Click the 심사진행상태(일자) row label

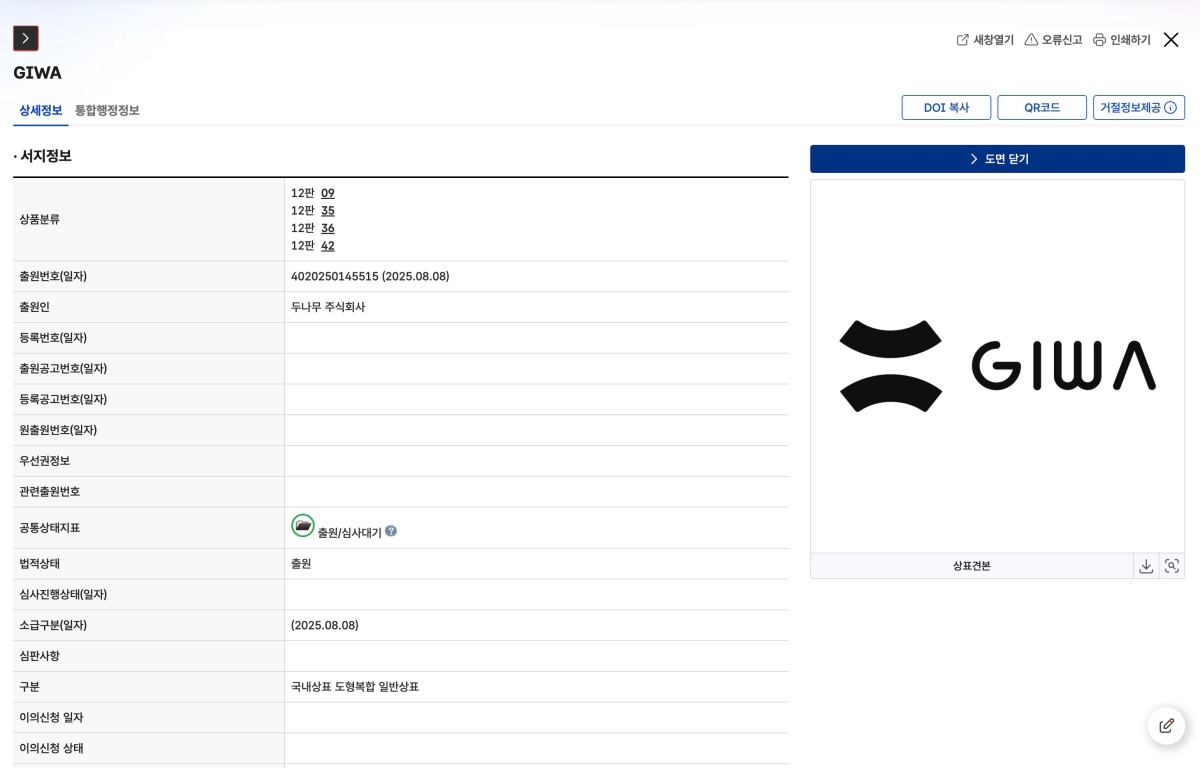(x=63, y=595)
